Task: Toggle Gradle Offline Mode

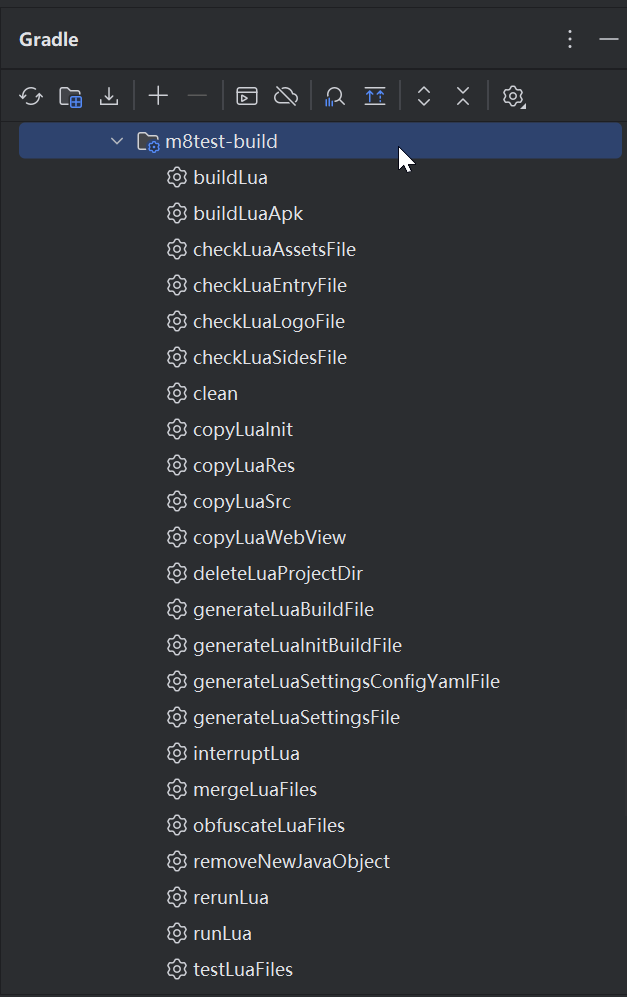Action: click(x=286, y=96)
